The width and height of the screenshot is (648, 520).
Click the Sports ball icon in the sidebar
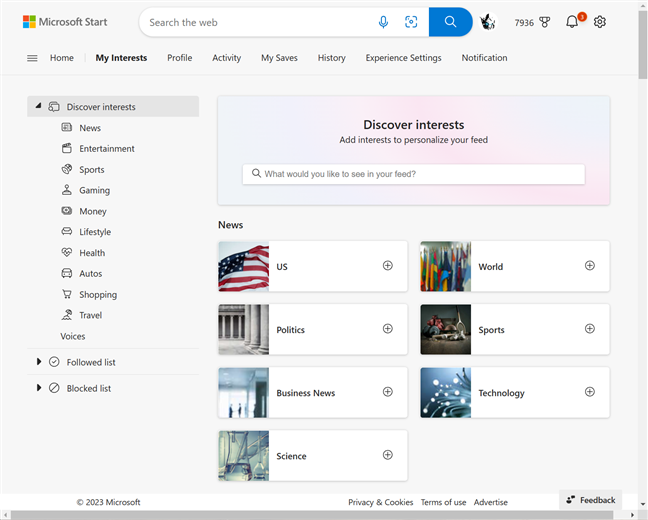[x=67, y=169]
